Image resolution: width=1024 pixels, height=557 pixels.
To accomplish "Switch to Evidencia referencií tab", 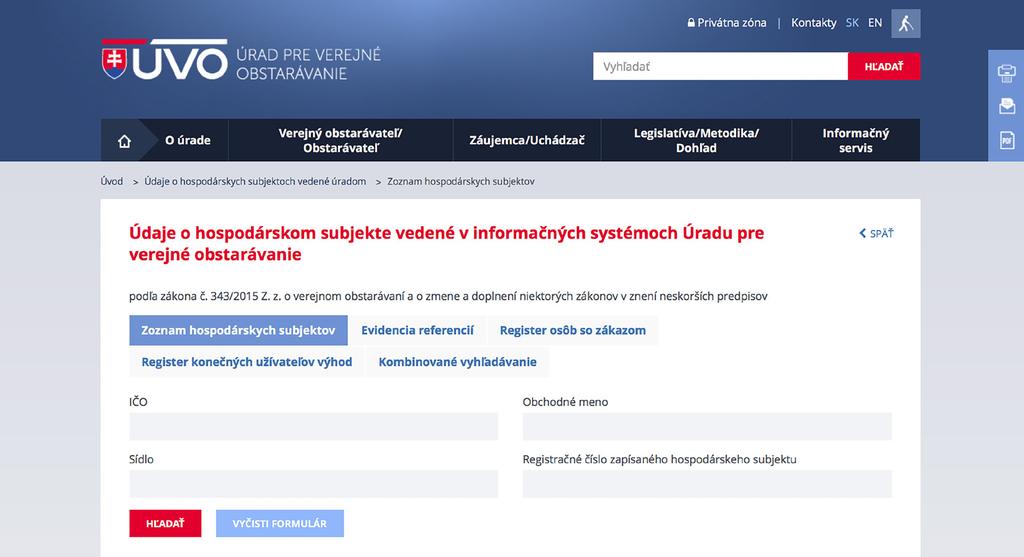I will click(417, 330).
